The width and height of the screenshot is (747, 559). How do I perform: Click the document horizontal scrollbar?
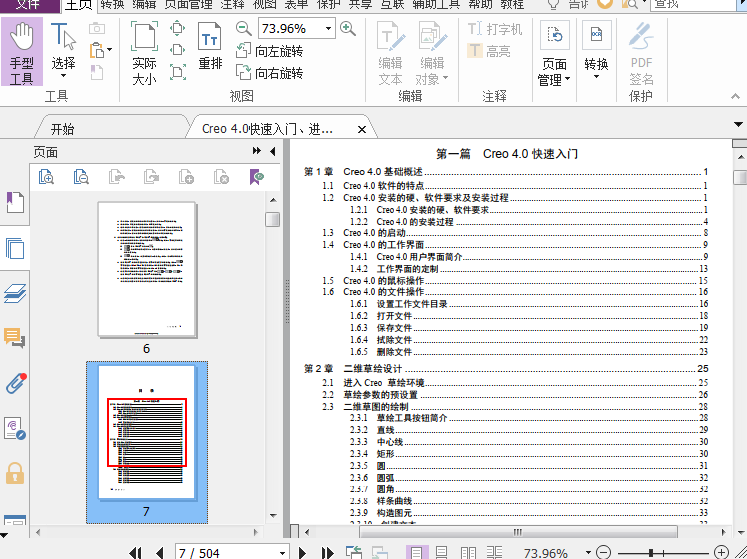pyautogui.click(x=518, y=532)
